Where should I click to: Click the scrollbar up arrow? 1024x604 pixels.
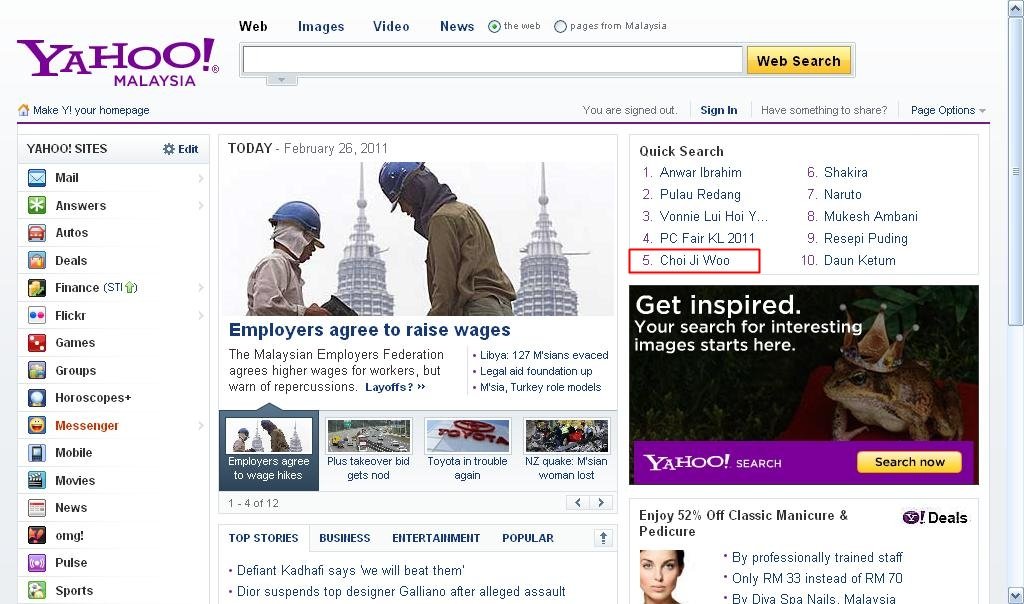(1015, 8)
